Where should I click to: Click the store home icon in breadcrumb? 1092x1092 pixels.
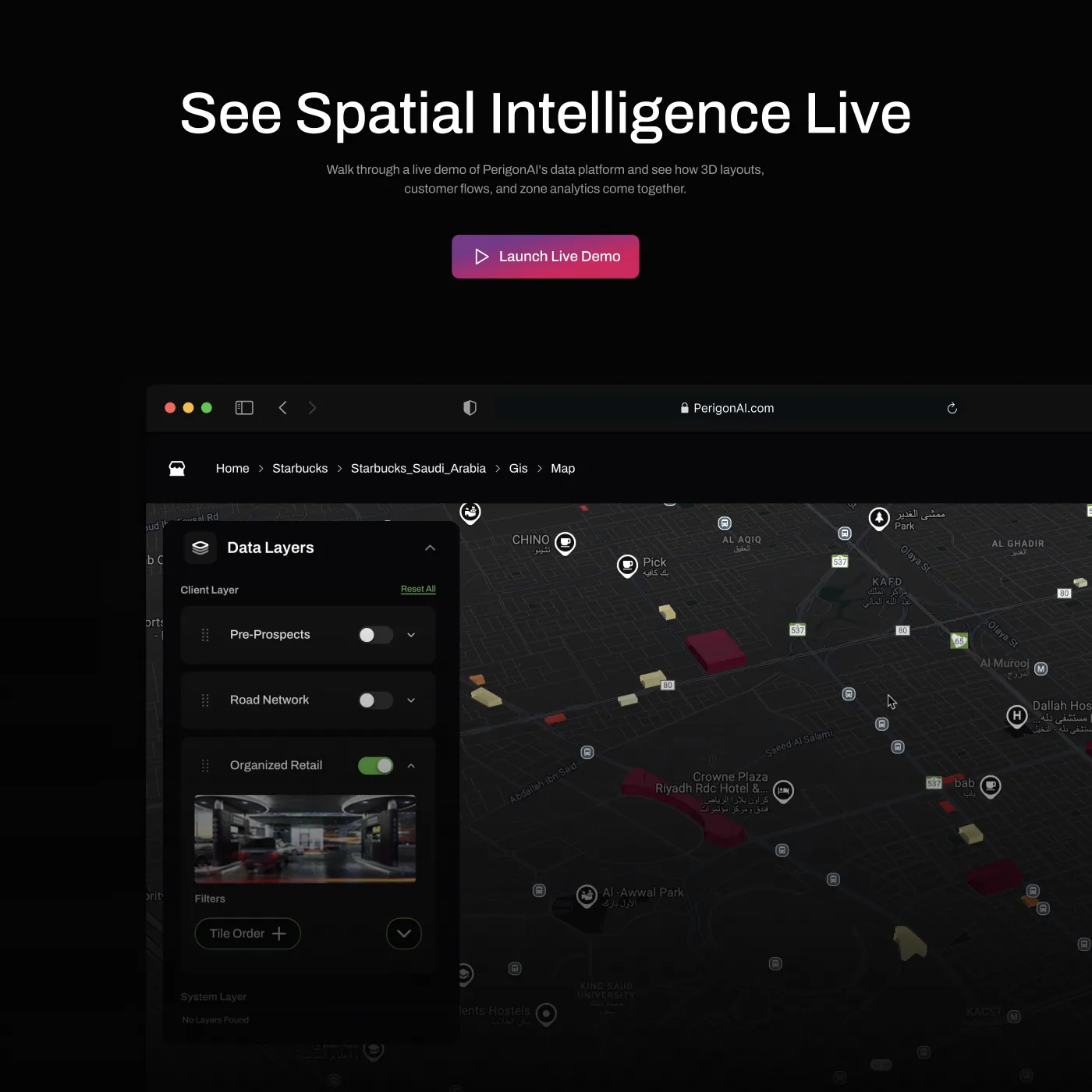click(x=177, y=468)
